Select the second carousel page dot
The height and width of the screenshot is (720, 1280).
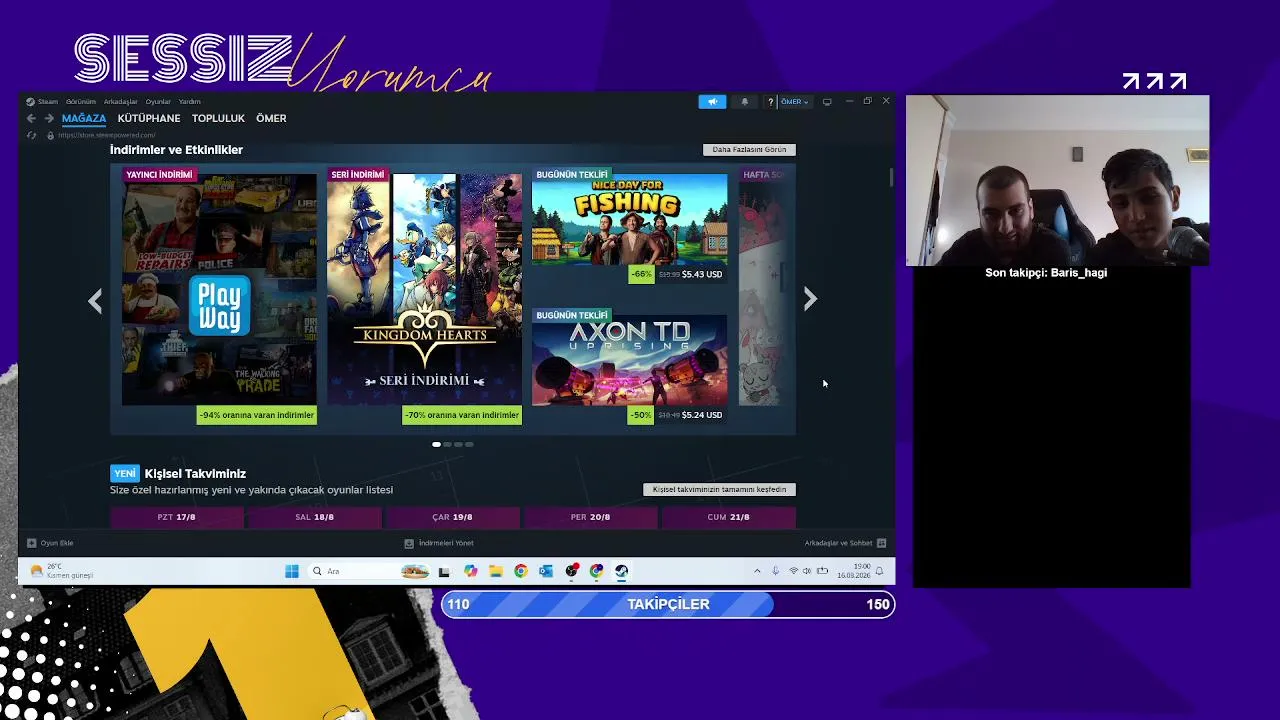coord(447,444)
